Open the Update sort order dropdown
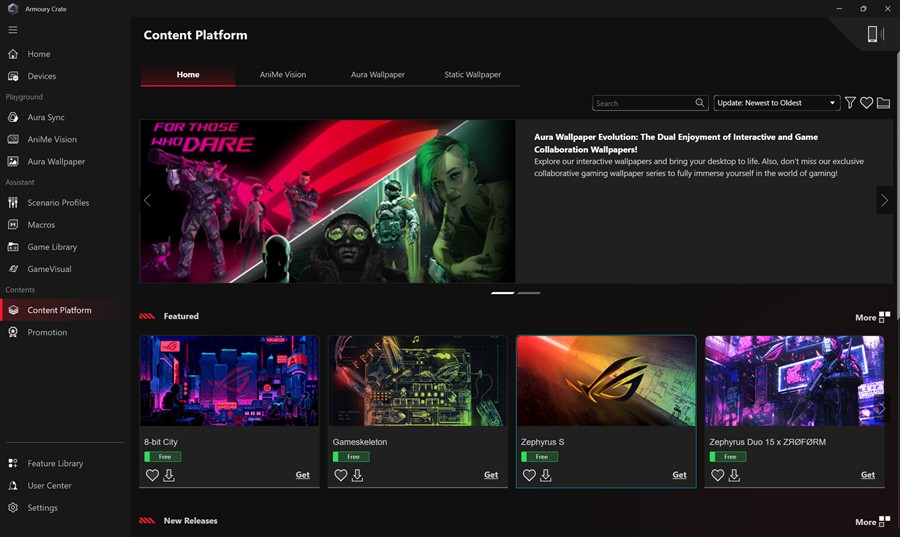The image size is (900, 537). coord(776,103)
